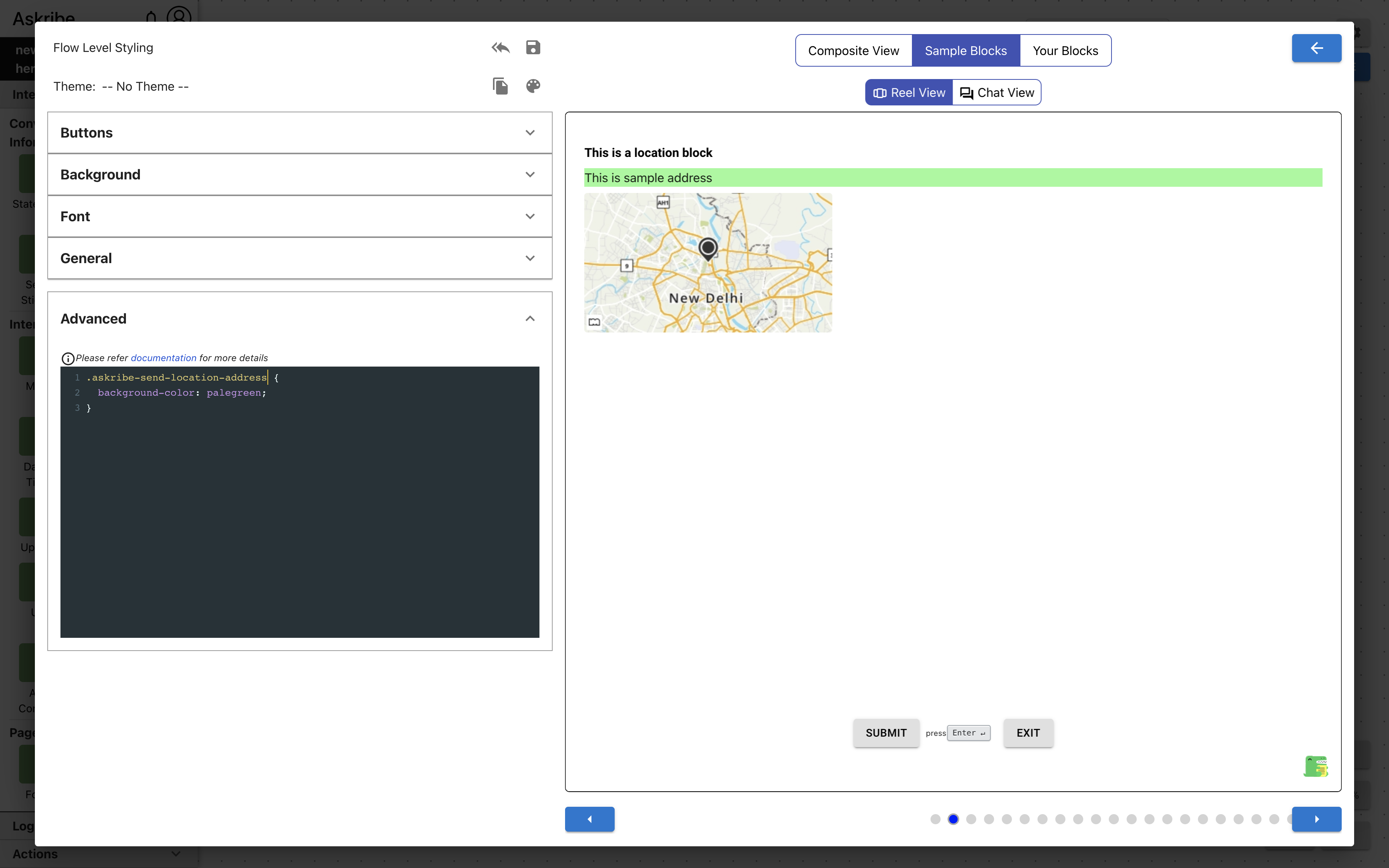Select the first pagination dot
Viewport: 1389px width, 868px height.
935,819
